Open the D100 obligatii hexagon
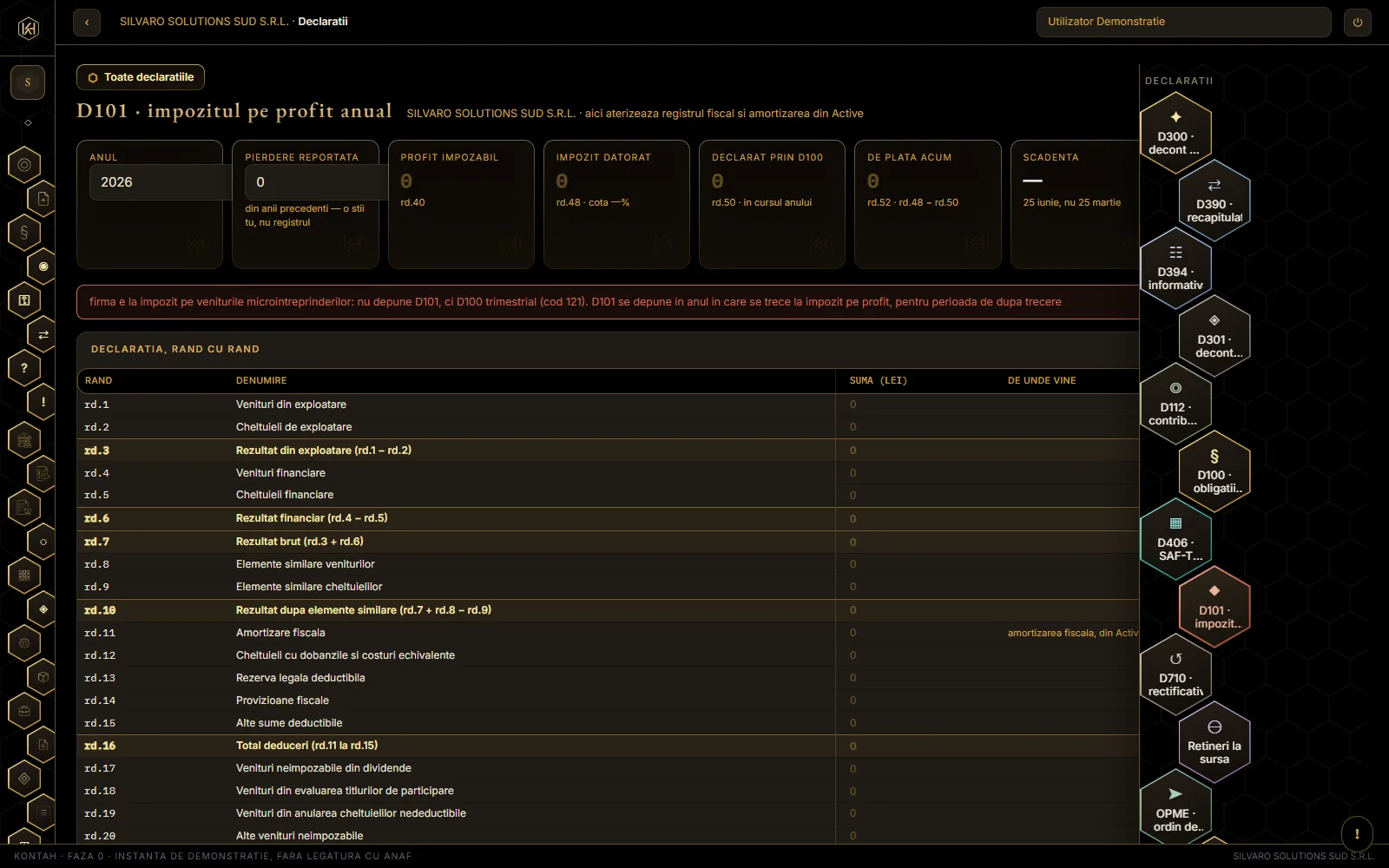1389x868 pixels. (1215, 471)
